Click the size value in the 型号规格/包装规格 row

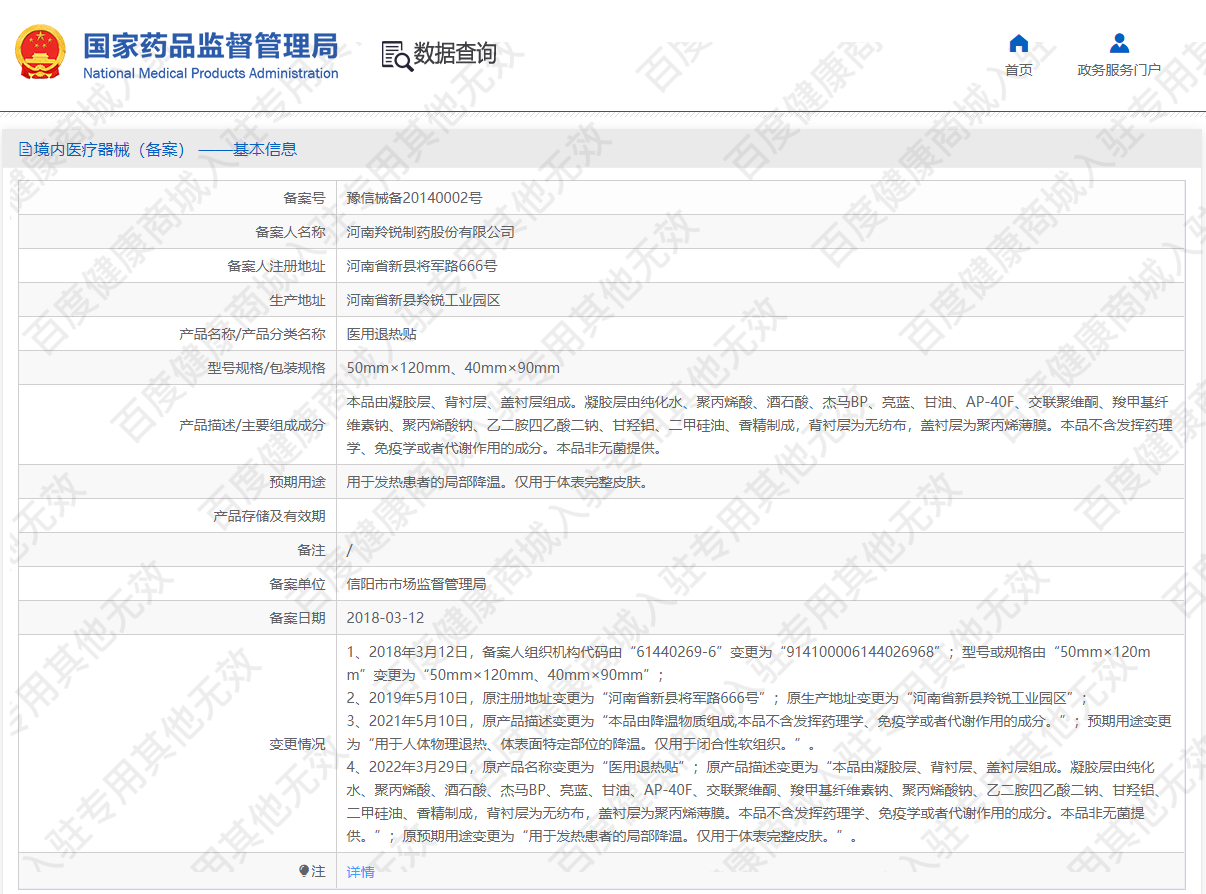(453, 368)
